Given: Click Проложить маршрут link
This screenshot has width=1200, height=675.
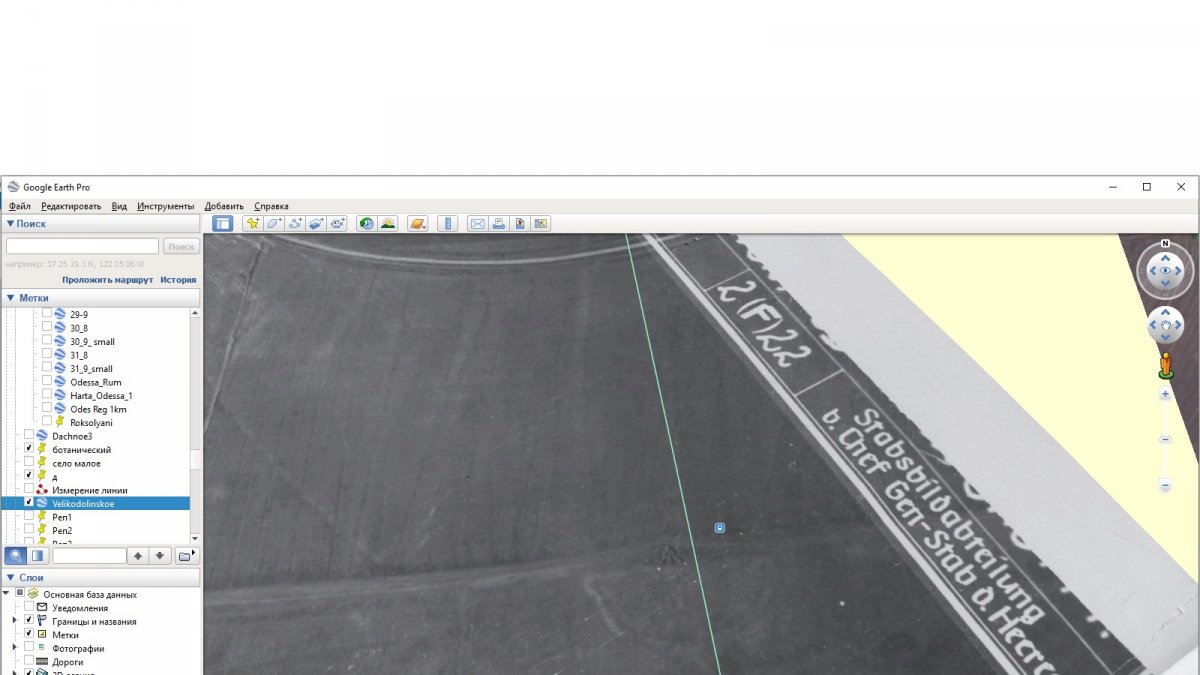Looking at the screenshot, I should 107,280.
